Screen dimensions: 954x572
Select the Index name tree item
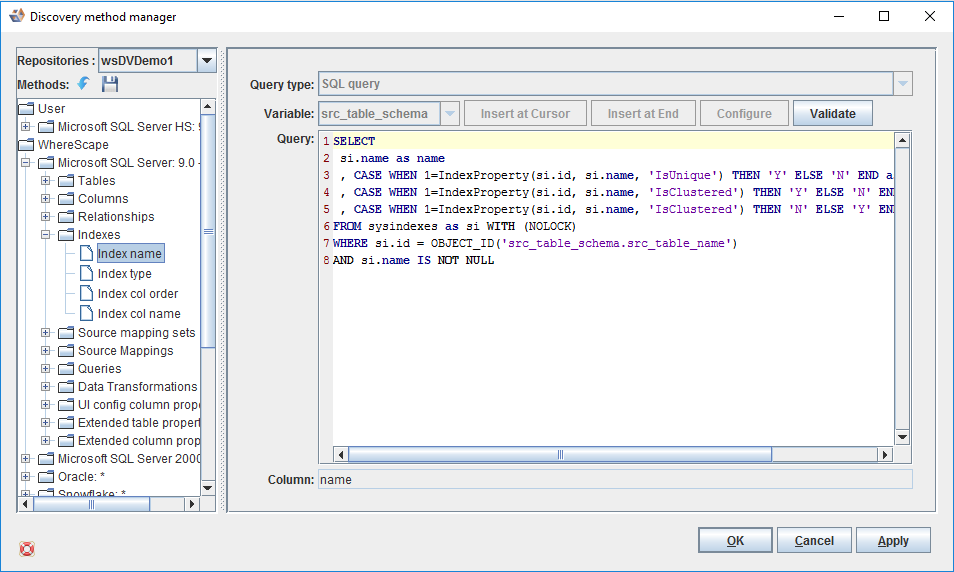tap(129, 254)
